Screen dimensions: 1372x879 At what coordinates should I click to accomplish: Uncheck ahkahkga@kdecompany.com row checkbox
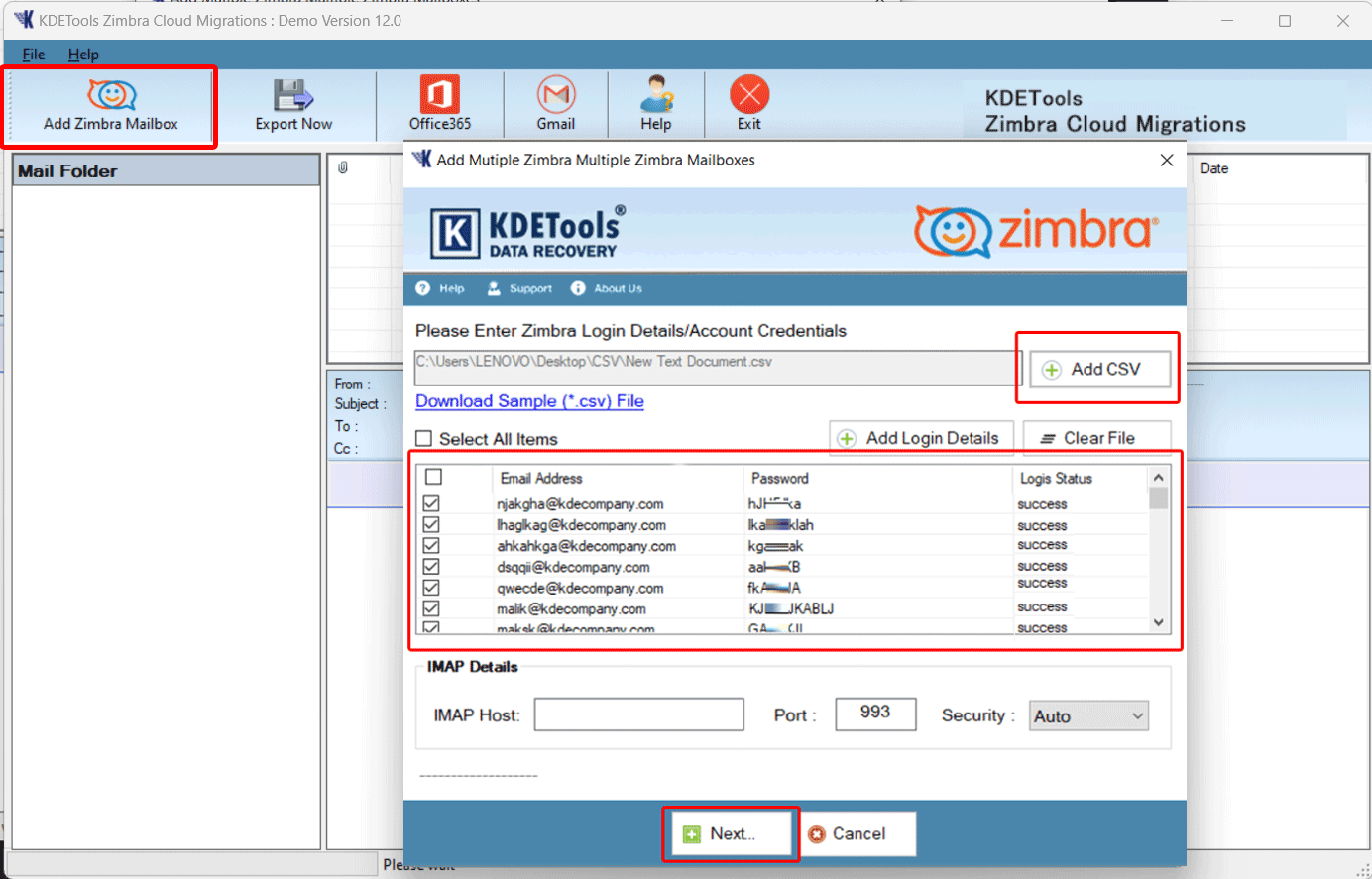pos(431,545)
